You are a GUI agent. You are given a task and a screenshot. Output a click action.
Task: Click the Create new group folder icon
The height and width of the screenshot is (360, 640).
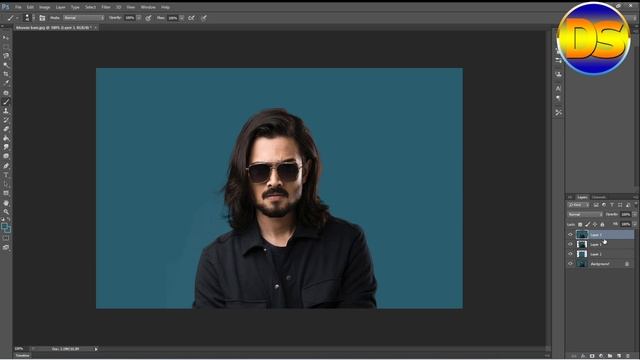tap(610, 356)
